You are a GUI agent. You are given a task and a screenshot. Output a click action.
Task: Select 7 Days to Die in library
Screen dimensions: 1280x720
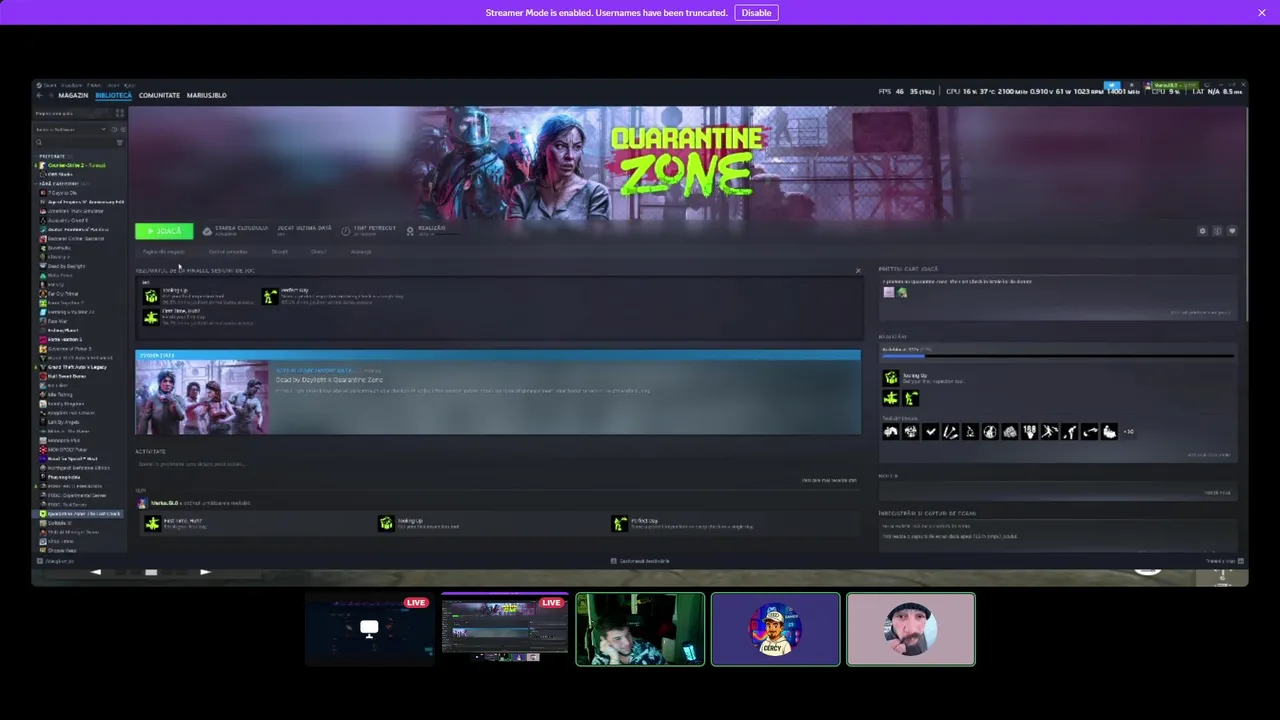pos(61,193)
